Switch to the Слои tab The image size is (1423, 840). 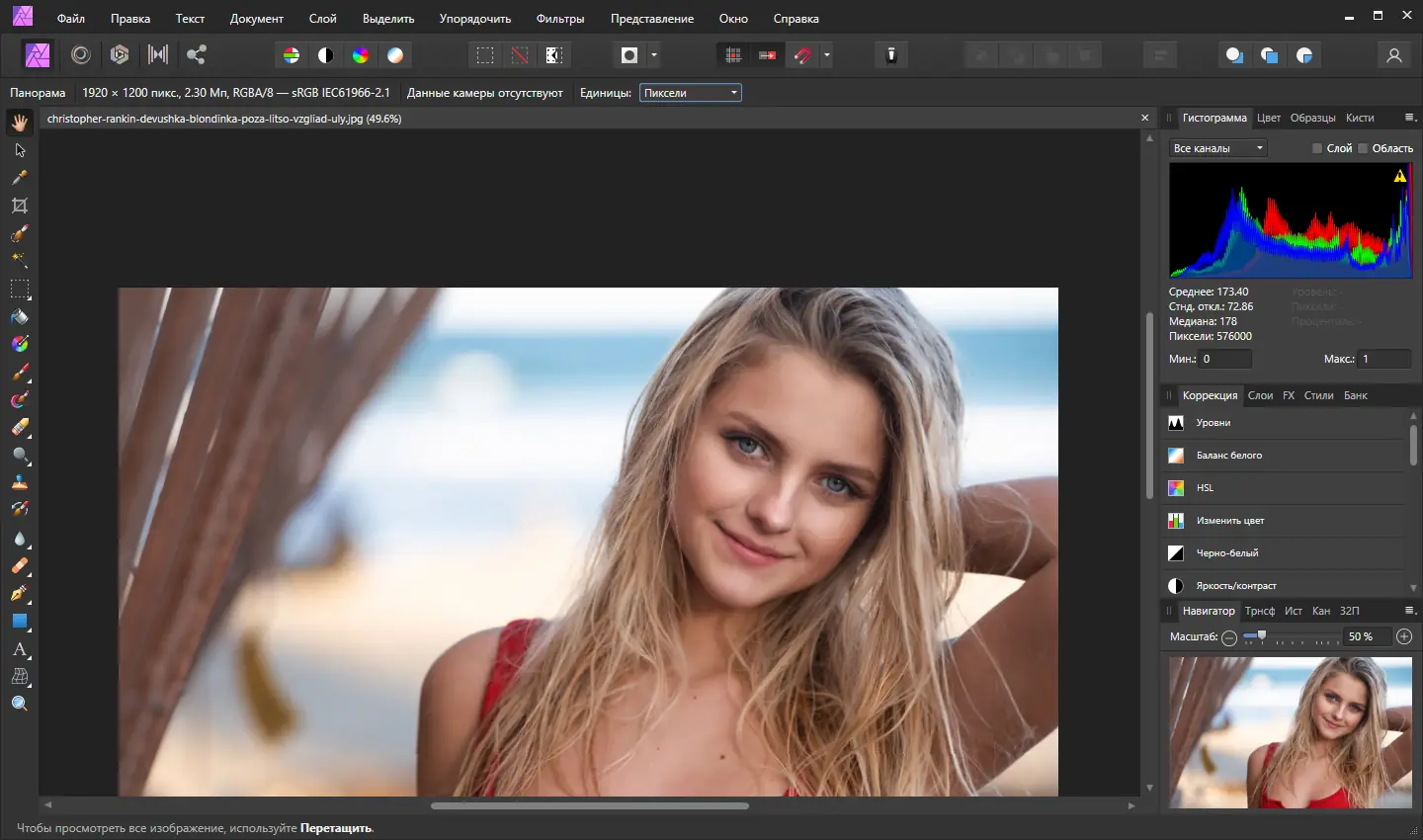pos(1260,395)
